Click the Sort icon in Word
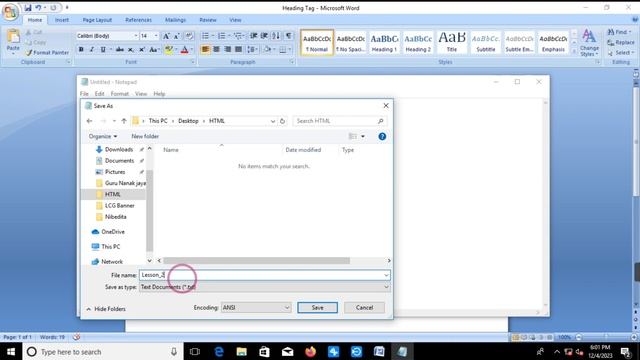Viewport: 640px width, 360px height. pos(276,36)
